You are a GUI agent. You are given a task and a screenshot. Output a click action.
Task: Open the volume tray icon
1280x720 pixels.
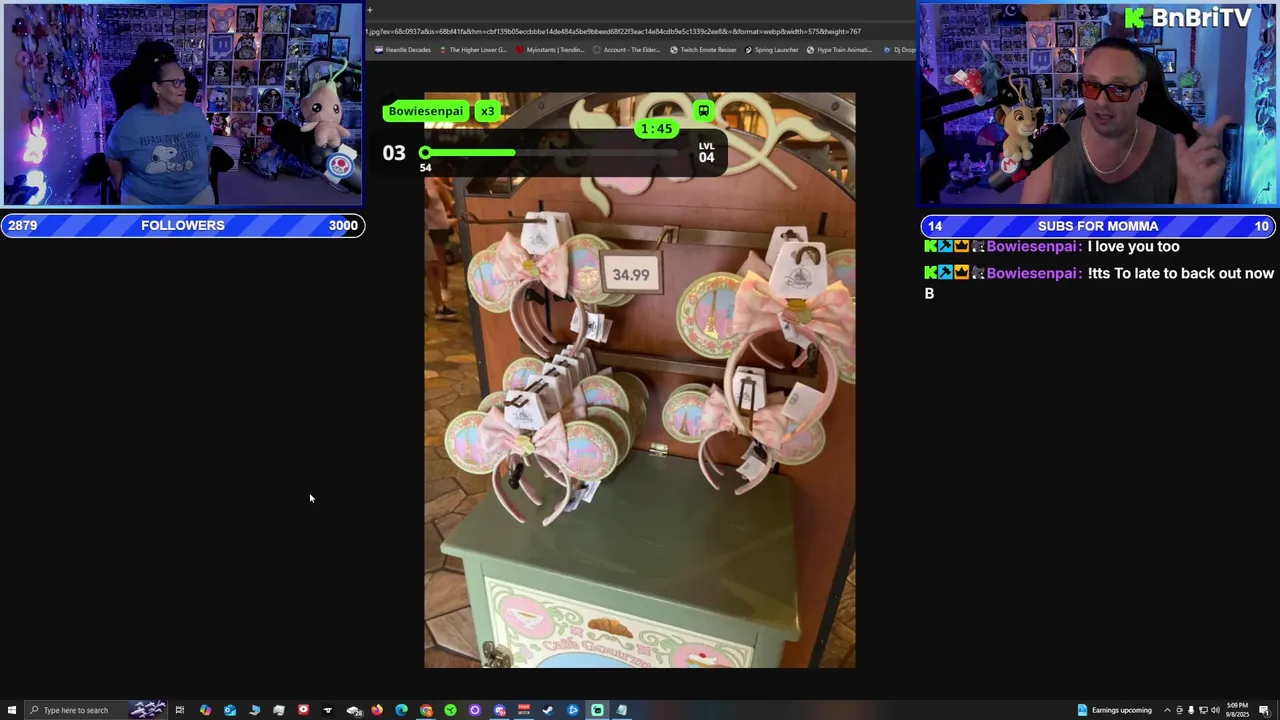(x=1215, y=710)
